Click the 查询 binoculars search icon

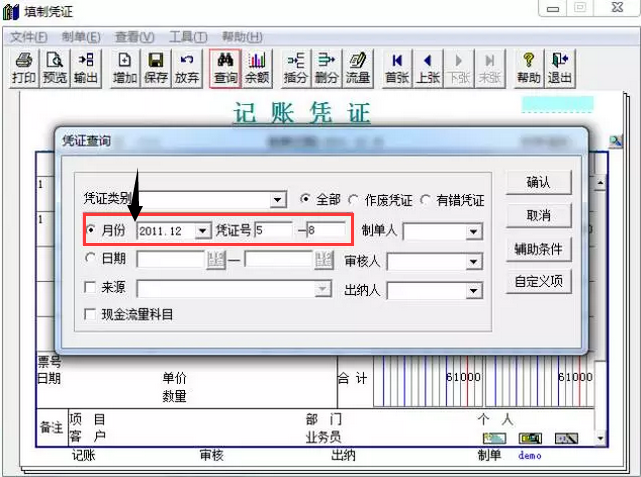(x=225, y=68)
